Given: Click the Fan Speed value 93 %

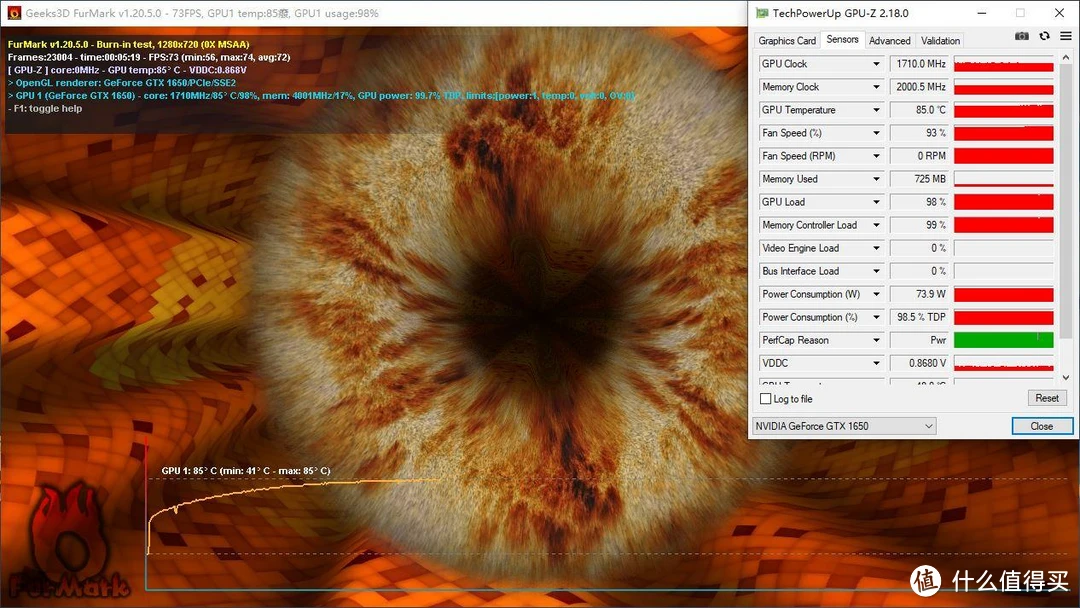Looking at the screenshot, I should point(935,133).
